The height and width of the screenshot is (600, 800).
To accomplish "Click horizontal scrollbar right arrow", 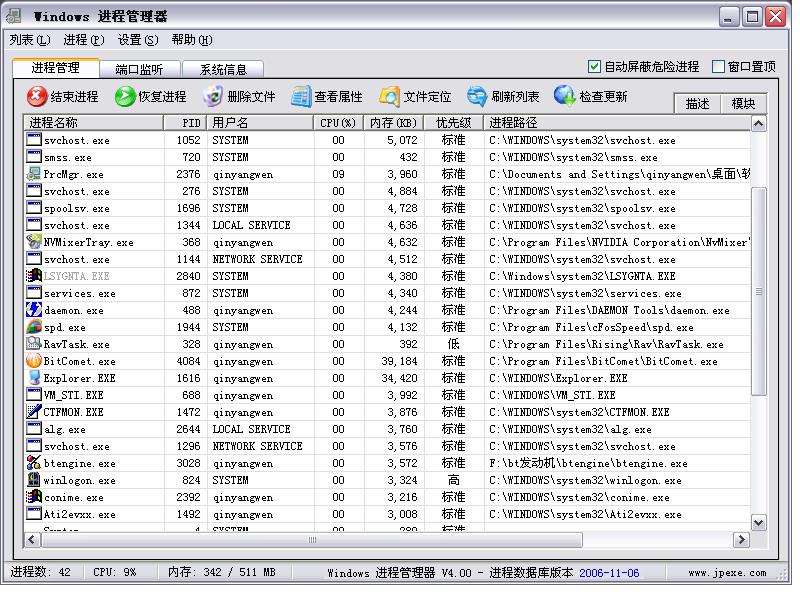I will pyautogui.click(x=741, y=539).
